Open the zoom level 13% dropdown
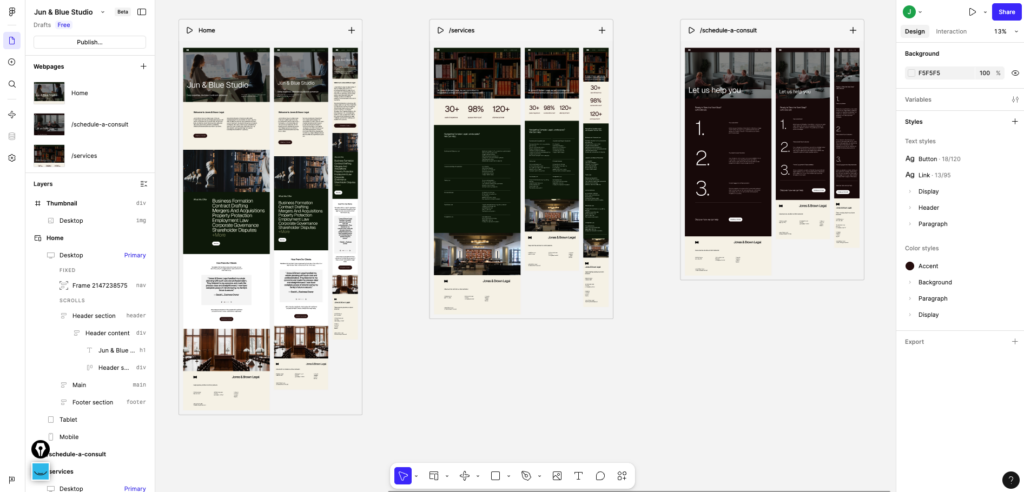Image resolution: width=1024 pixels, height=492 pixels. [1002, 31]
